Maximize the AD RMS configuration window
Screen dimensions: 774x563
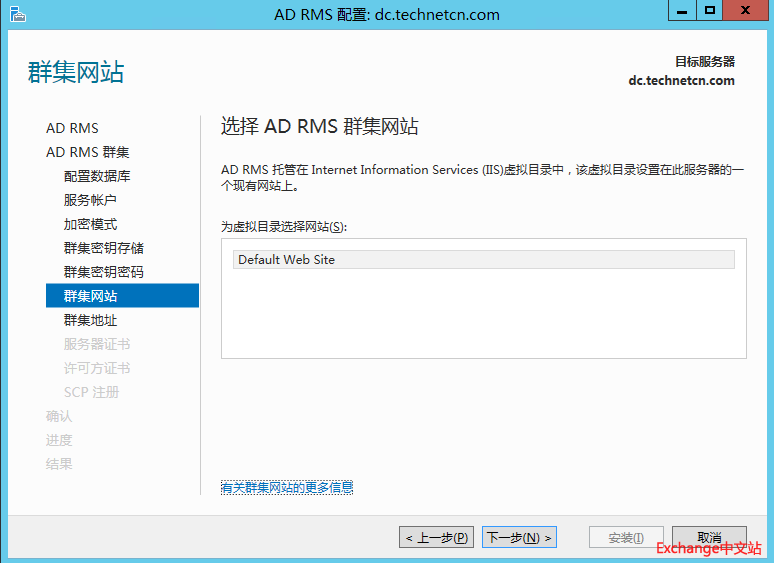pyautogui.click(x=709, y=11)
